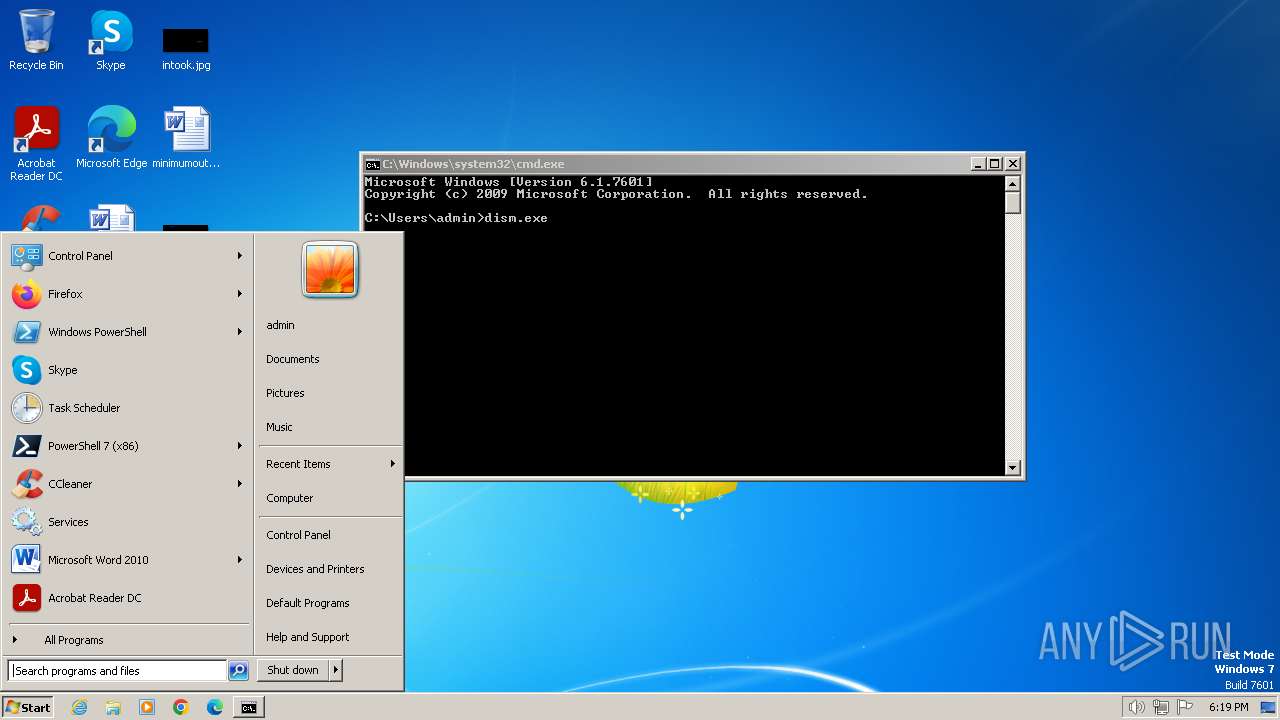
Task: Expand the PowerShell 7 (x86) jump list arrow
Action: coord(240,446)
